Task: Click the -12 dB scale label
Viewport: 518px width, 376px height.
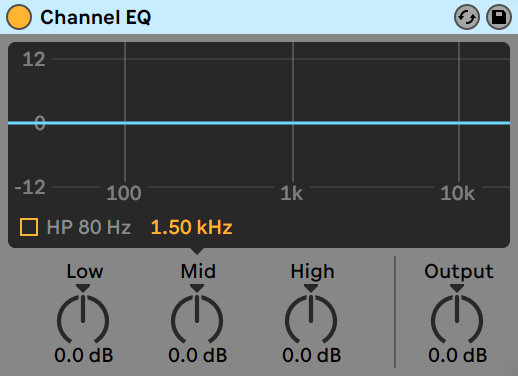Action: coord(30,187)
